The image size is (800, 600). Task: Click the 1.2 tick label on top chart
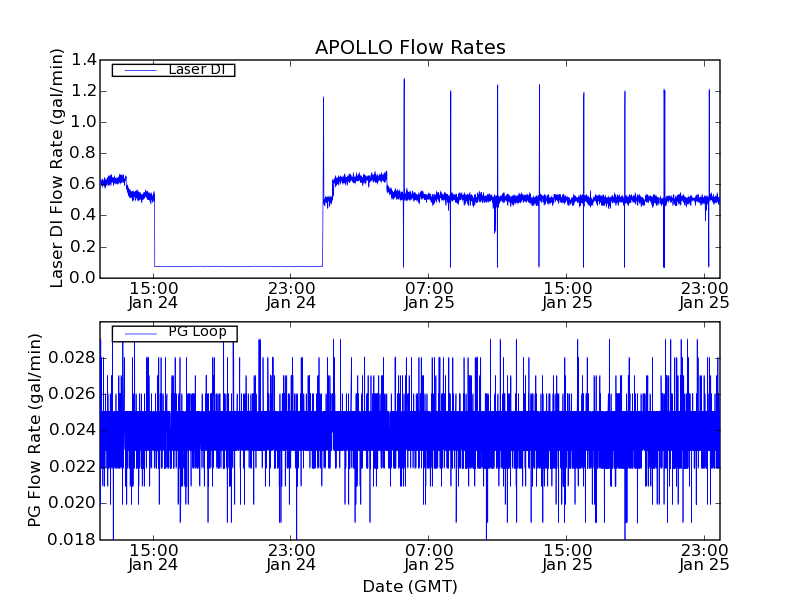tap(84, 91)
